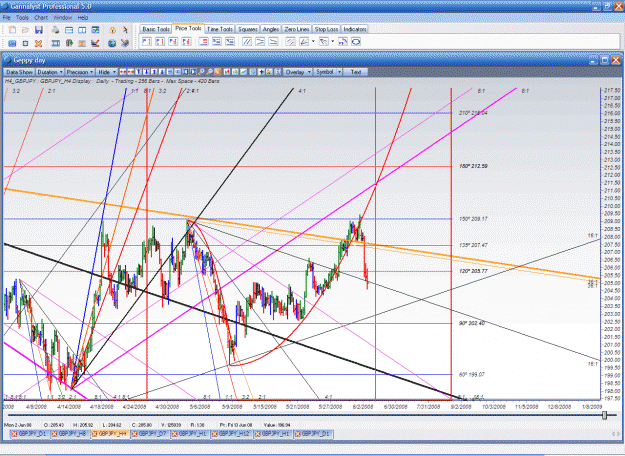
Task: Select the oval loop price tool icon
Action: [x=356, y=41]
